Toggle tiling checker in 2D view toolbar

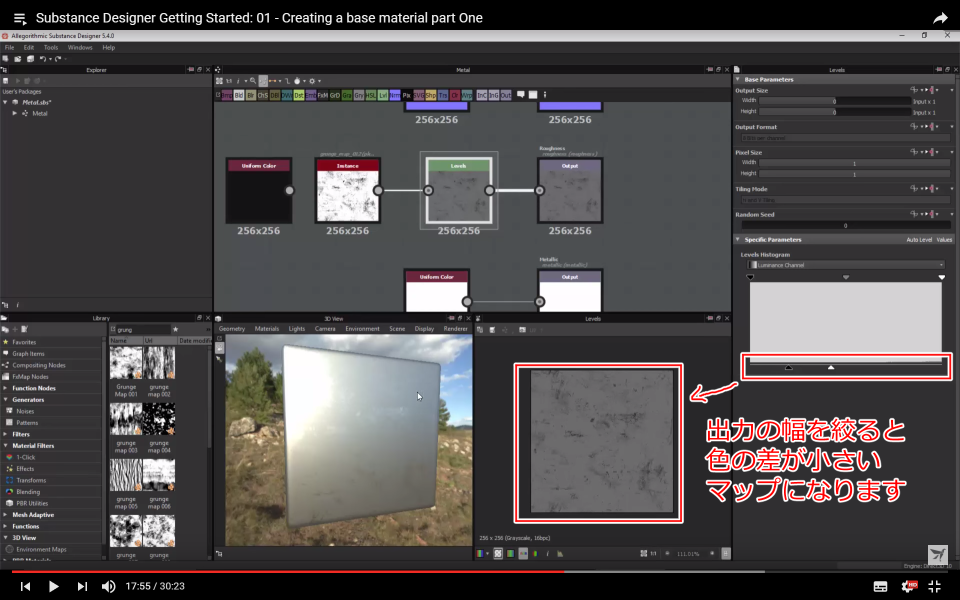click(x=498, y=553)
